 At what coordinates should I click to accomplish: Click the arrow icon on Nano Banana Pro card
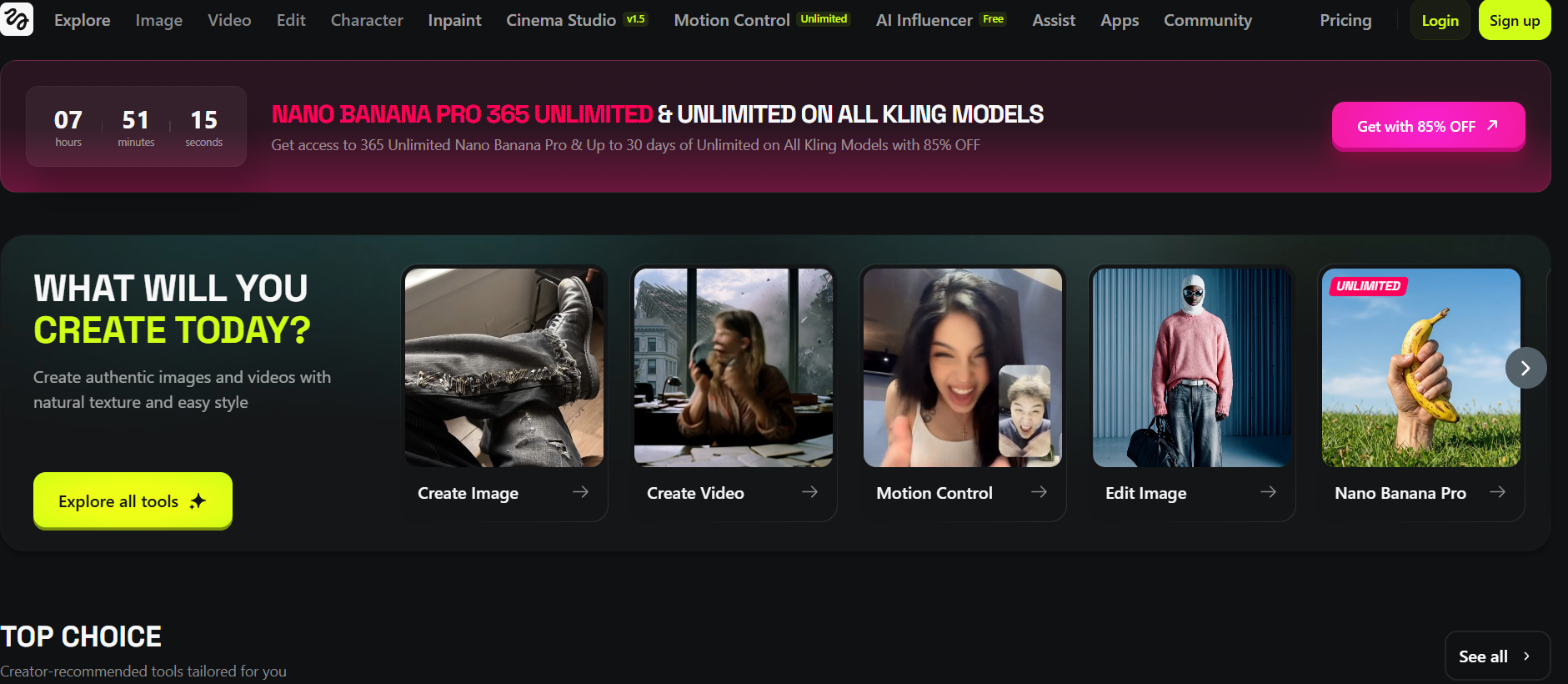pyautogui.click(x=1497, y=492)
